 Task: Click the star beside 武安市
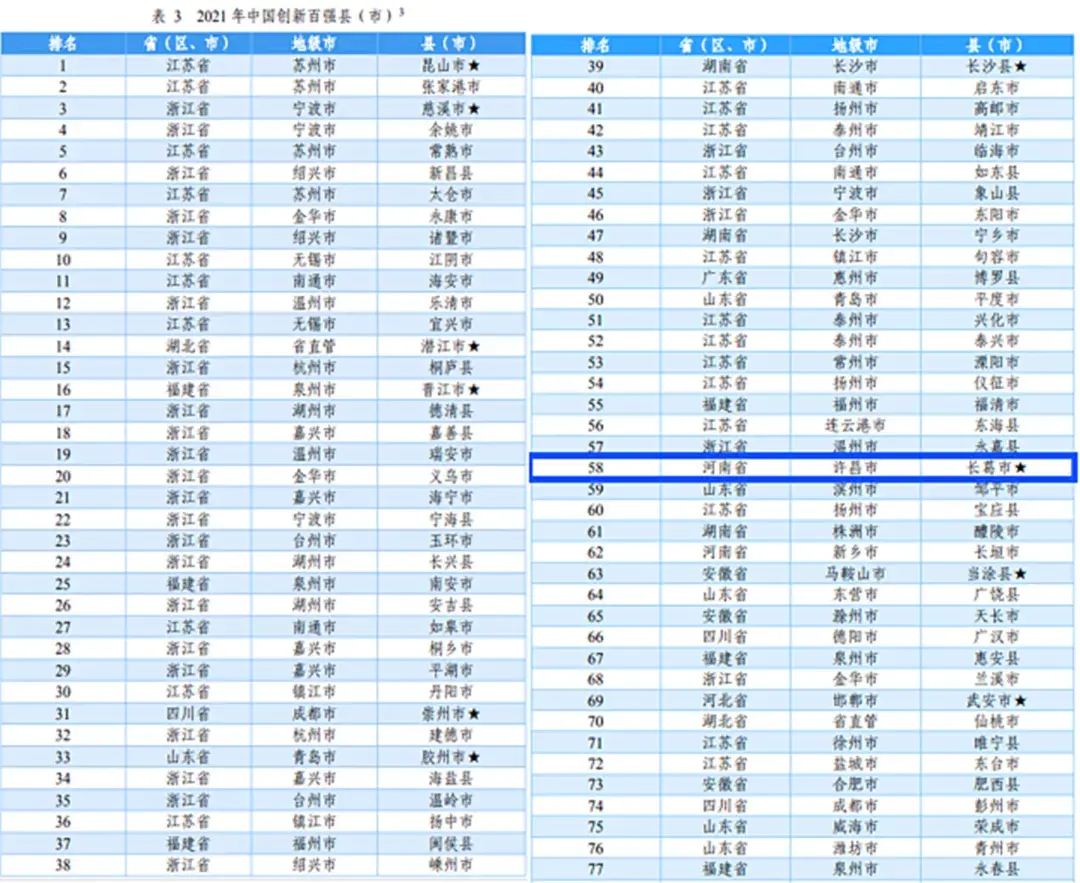coord(1020,701)
